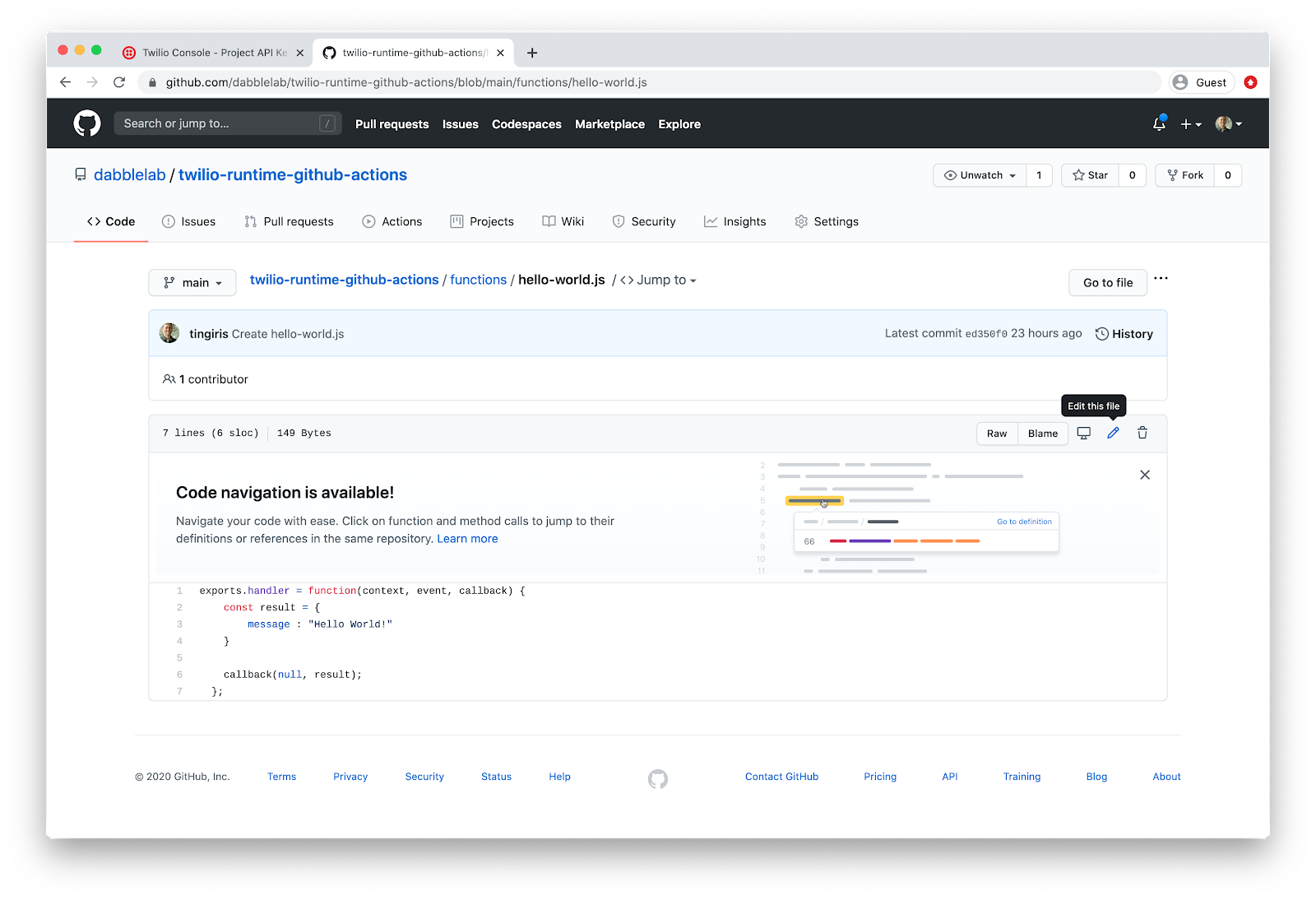1316x900 pixels.
Task: Close the twilio-runtime-github-actions tab
Action: (x=500, y=53)
